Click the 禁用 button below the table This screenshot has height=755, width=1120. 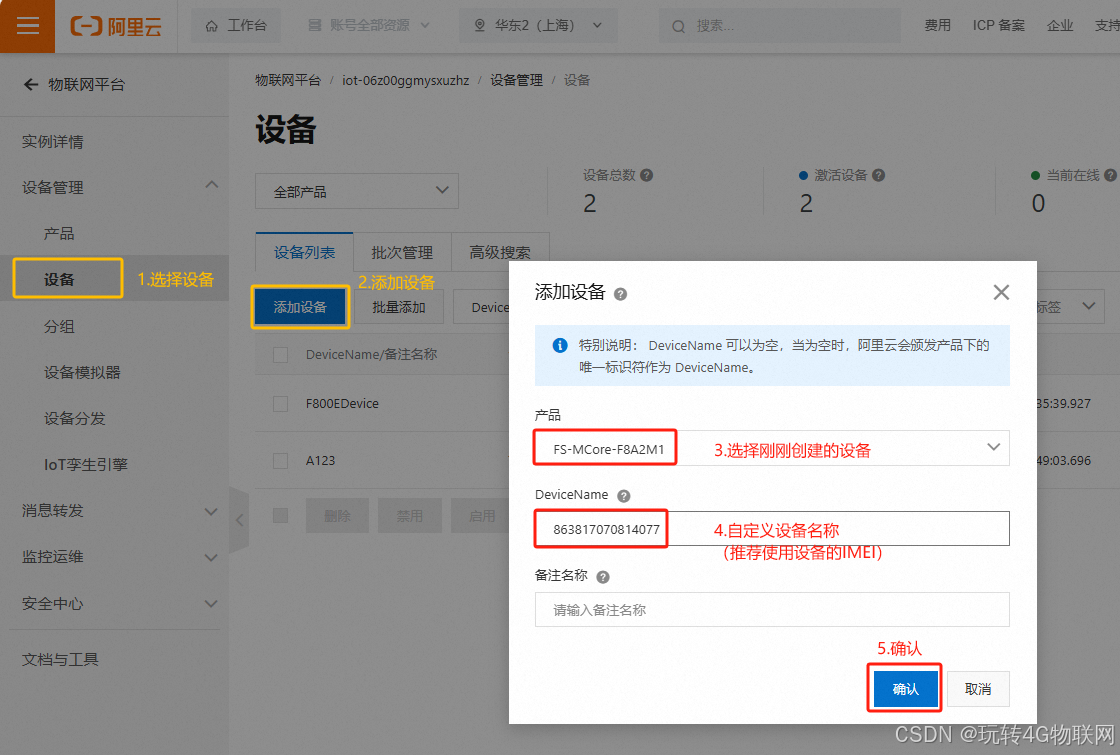[410, 516]
